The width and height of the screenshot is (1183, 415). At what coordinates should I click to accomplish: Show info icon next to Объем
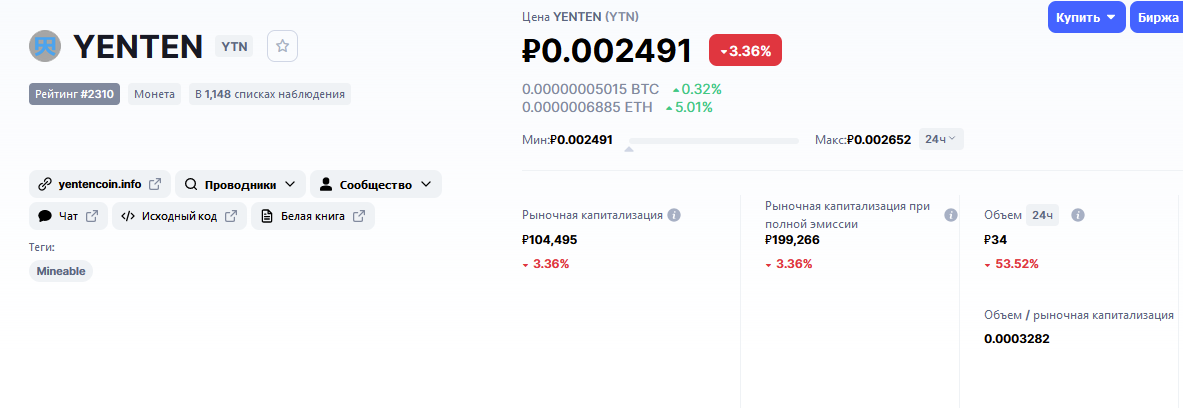click(1078, 215)
